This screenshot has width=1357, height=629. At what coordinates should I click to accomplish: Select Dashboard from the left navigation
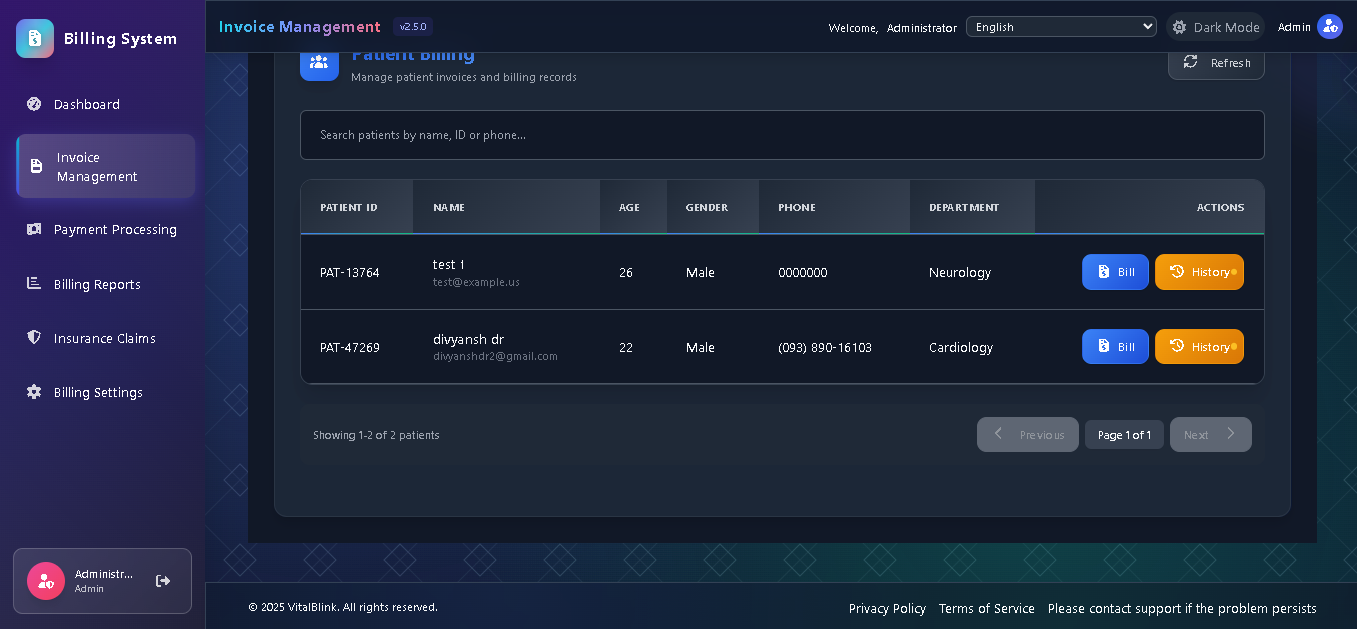click(85, 104)
